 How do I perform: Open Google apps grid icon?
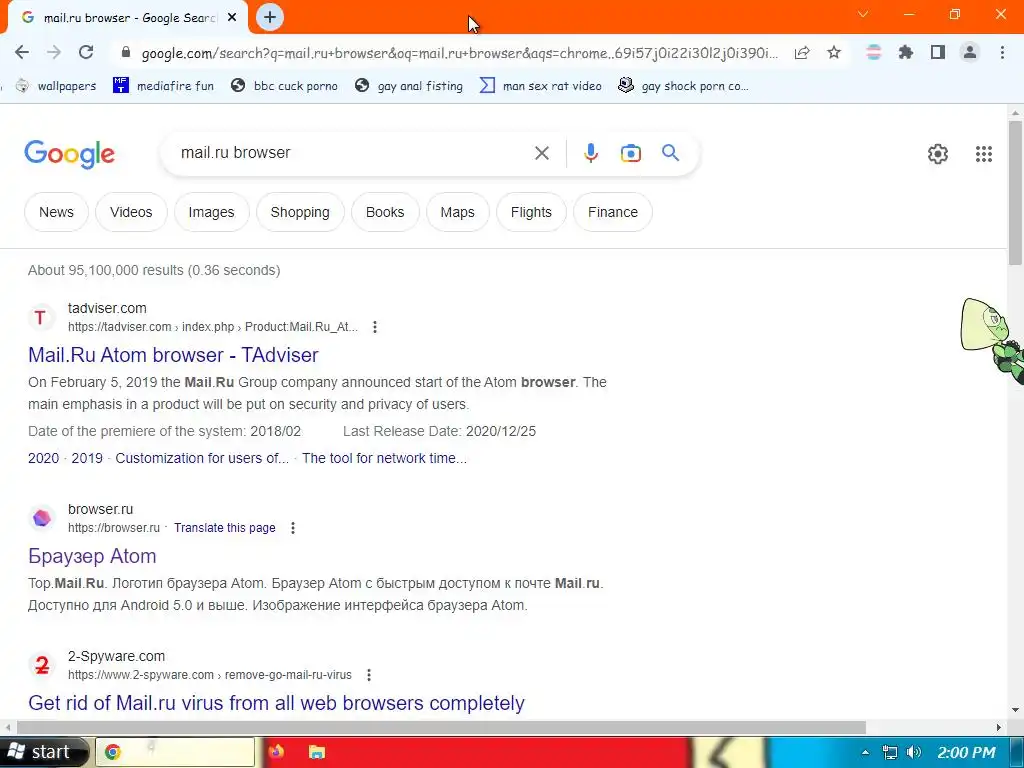[x=984, y=154]
